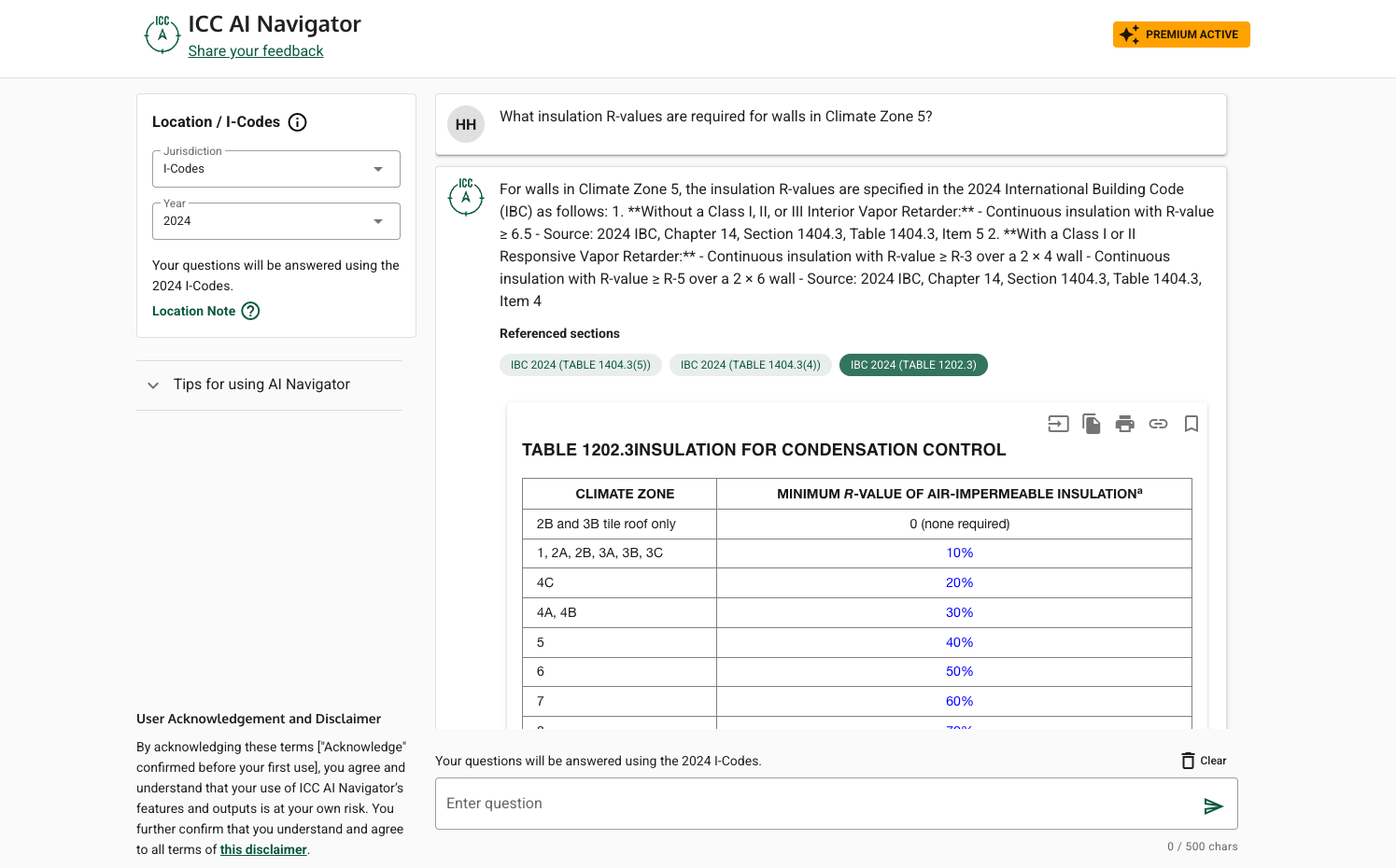Click the Location Note help icon
The image size is (1396, 868).
click(x=250, y=311)
